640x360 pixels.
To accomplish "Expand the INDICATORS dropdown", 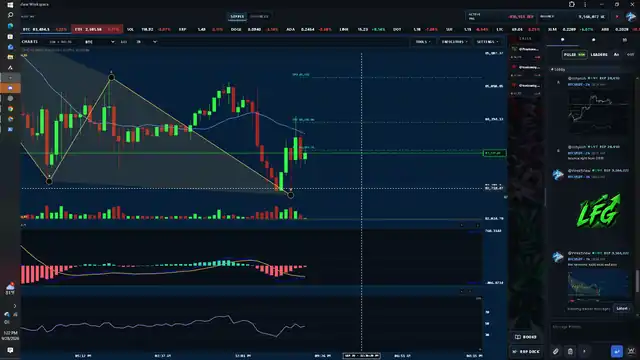I will 454,42.
